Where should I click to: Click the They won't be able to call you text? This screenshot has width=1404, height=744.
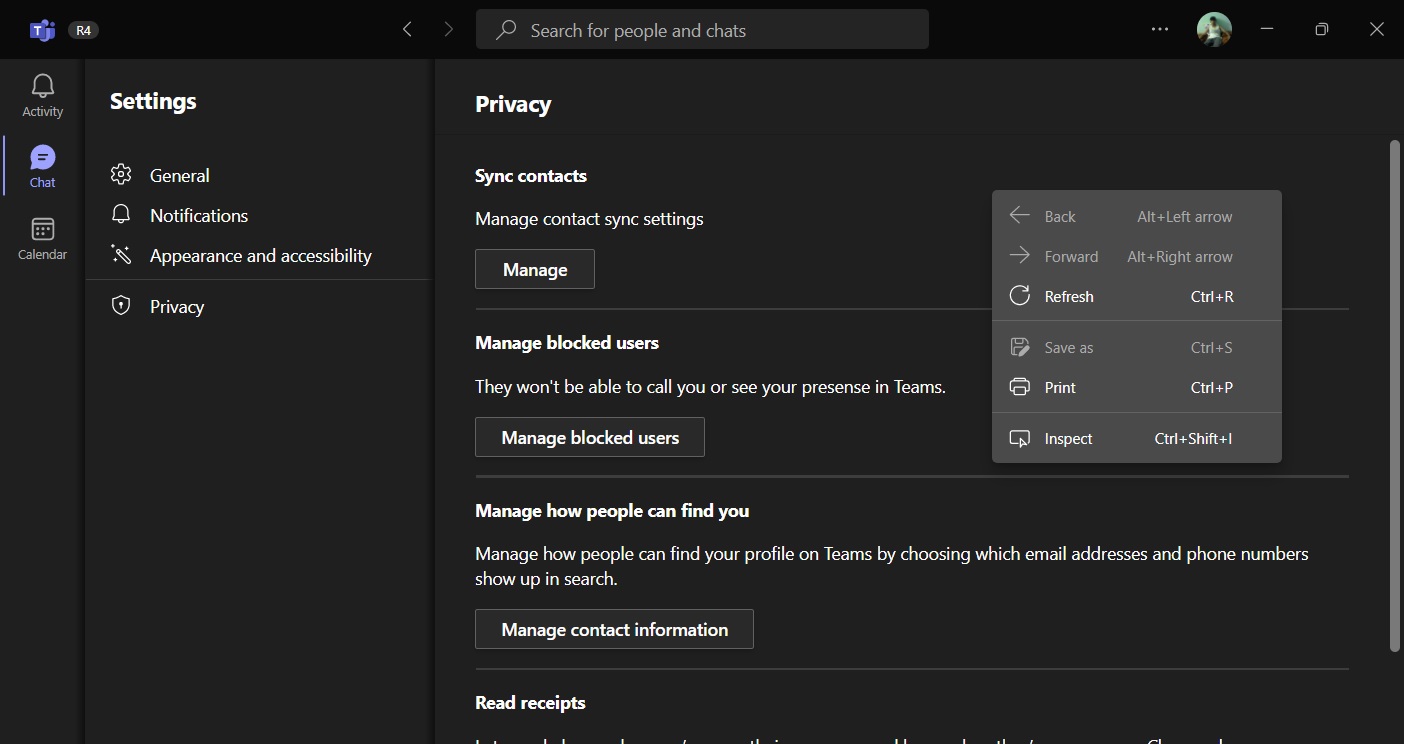pyautogui.click(x=710, y=386)
